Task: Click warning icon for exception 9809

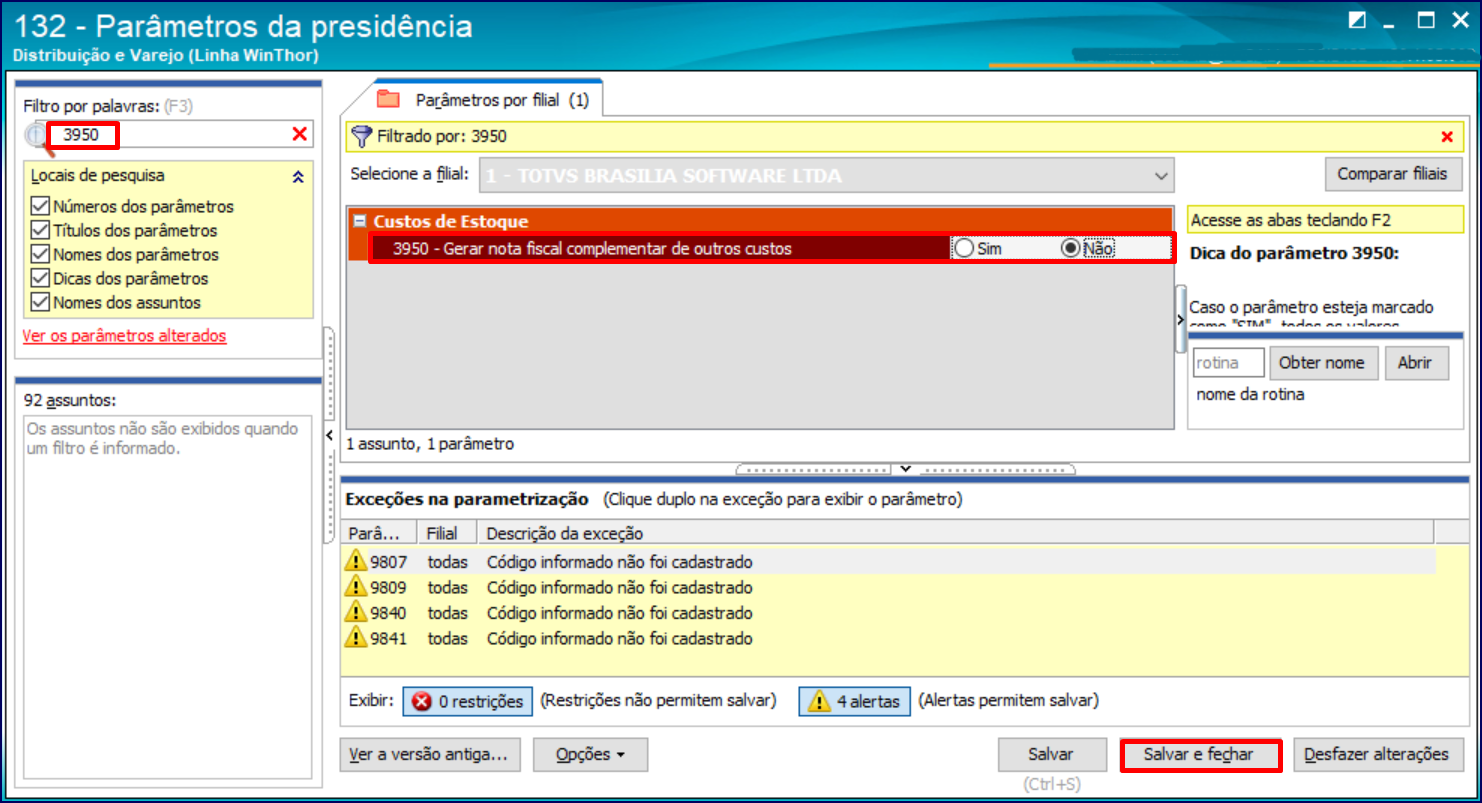Action: coord(356,586)
